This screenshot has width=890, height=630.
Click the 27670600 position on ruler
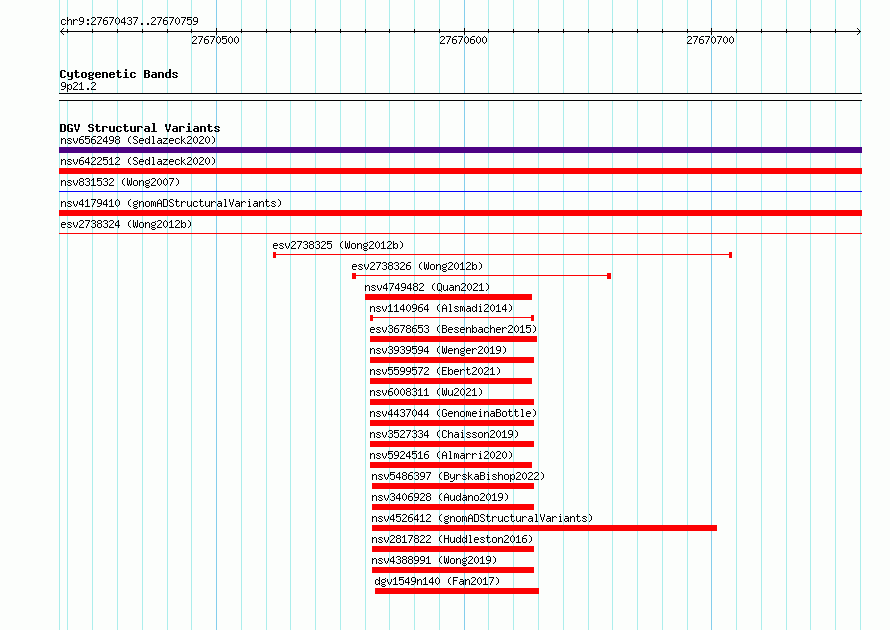tap(463, 40)
